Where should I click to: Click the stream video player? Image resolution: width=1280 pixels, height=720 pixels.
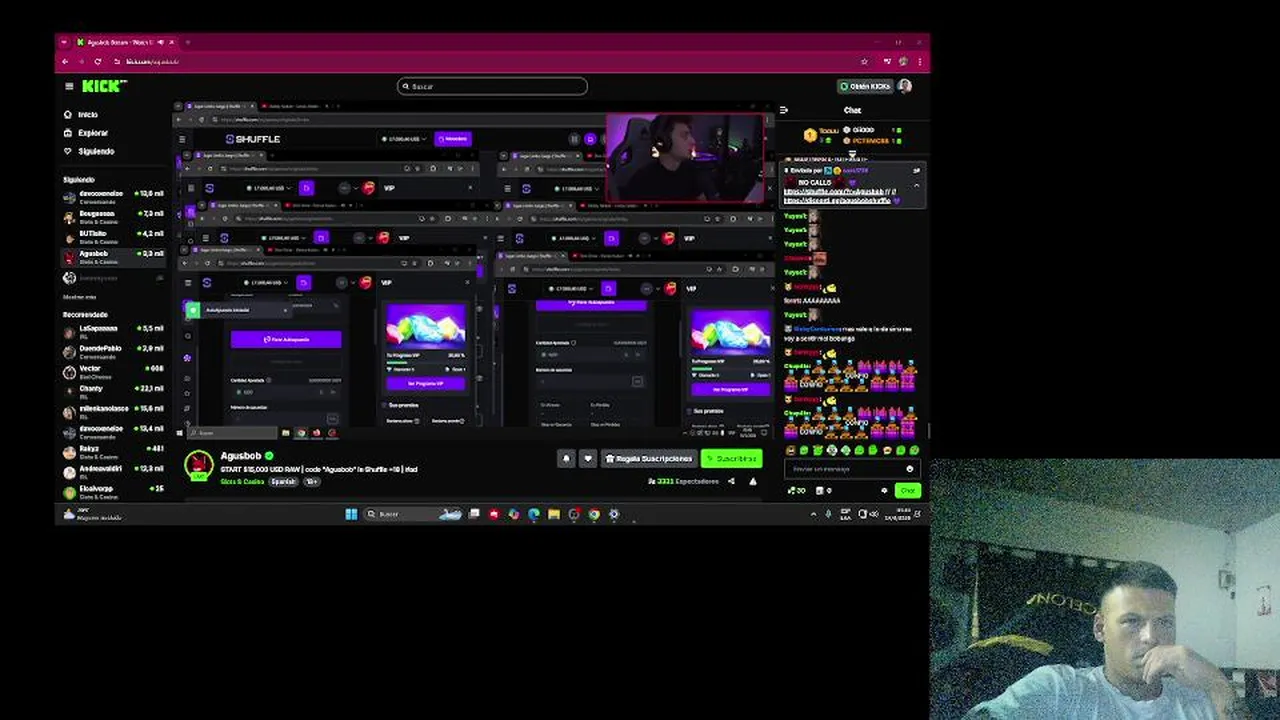475,271
